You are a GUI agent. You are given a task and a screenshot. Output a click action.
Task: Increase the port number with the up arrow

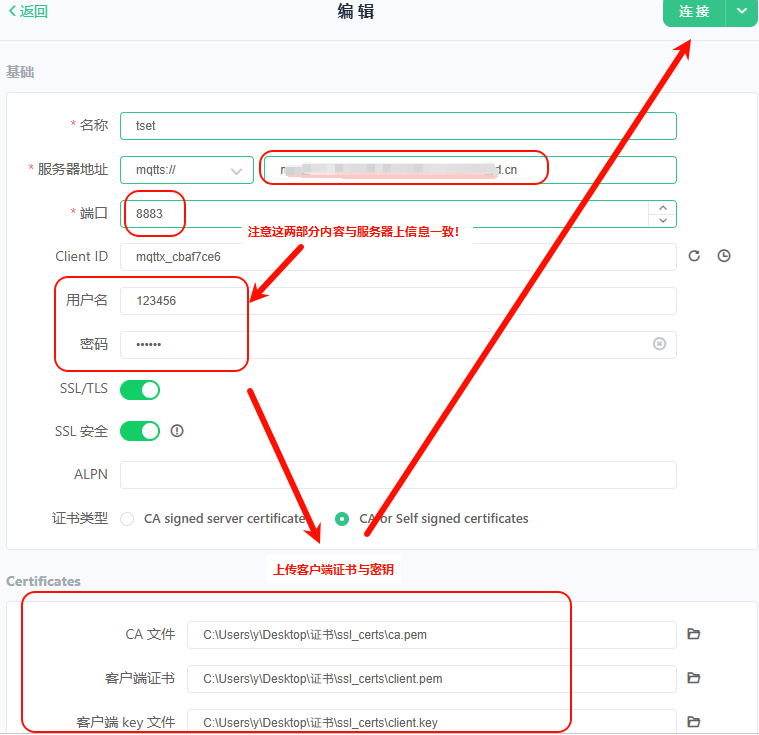click(662, 208)
